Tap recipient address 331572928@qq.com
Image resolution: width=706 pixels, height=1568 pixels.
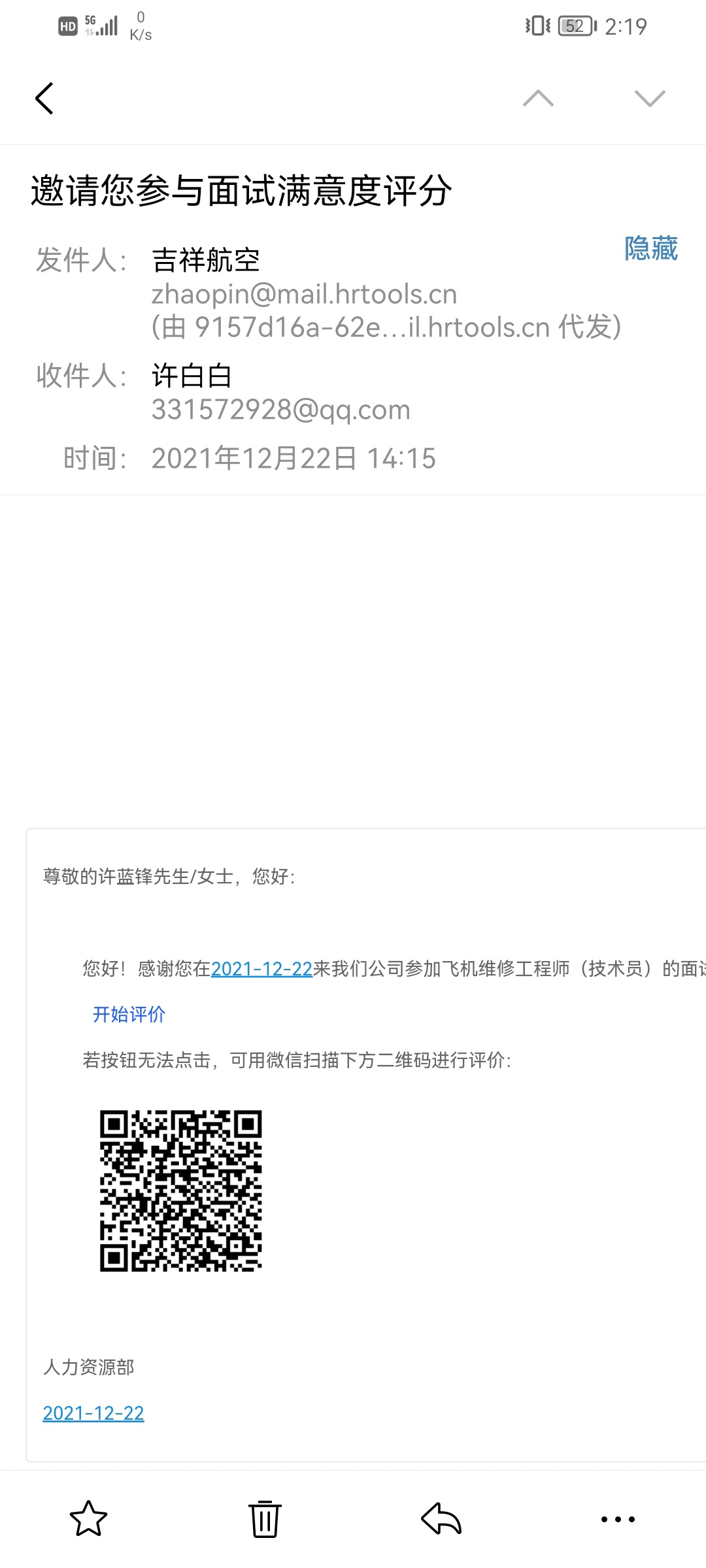coord(281,410)
